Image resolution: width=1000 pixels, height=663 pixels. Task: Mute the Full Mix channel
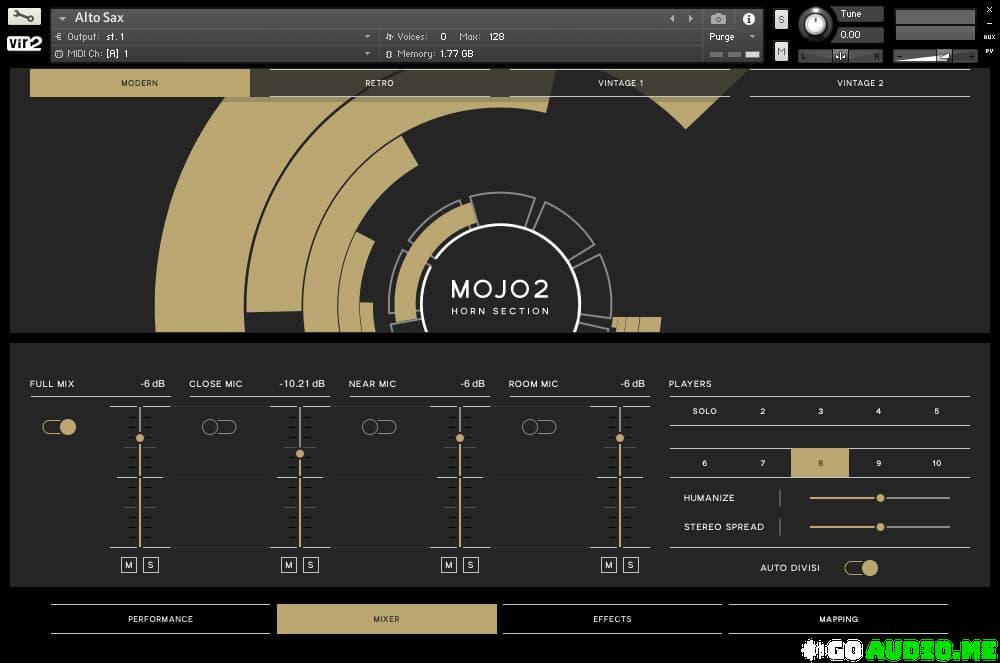click(129, 565)
